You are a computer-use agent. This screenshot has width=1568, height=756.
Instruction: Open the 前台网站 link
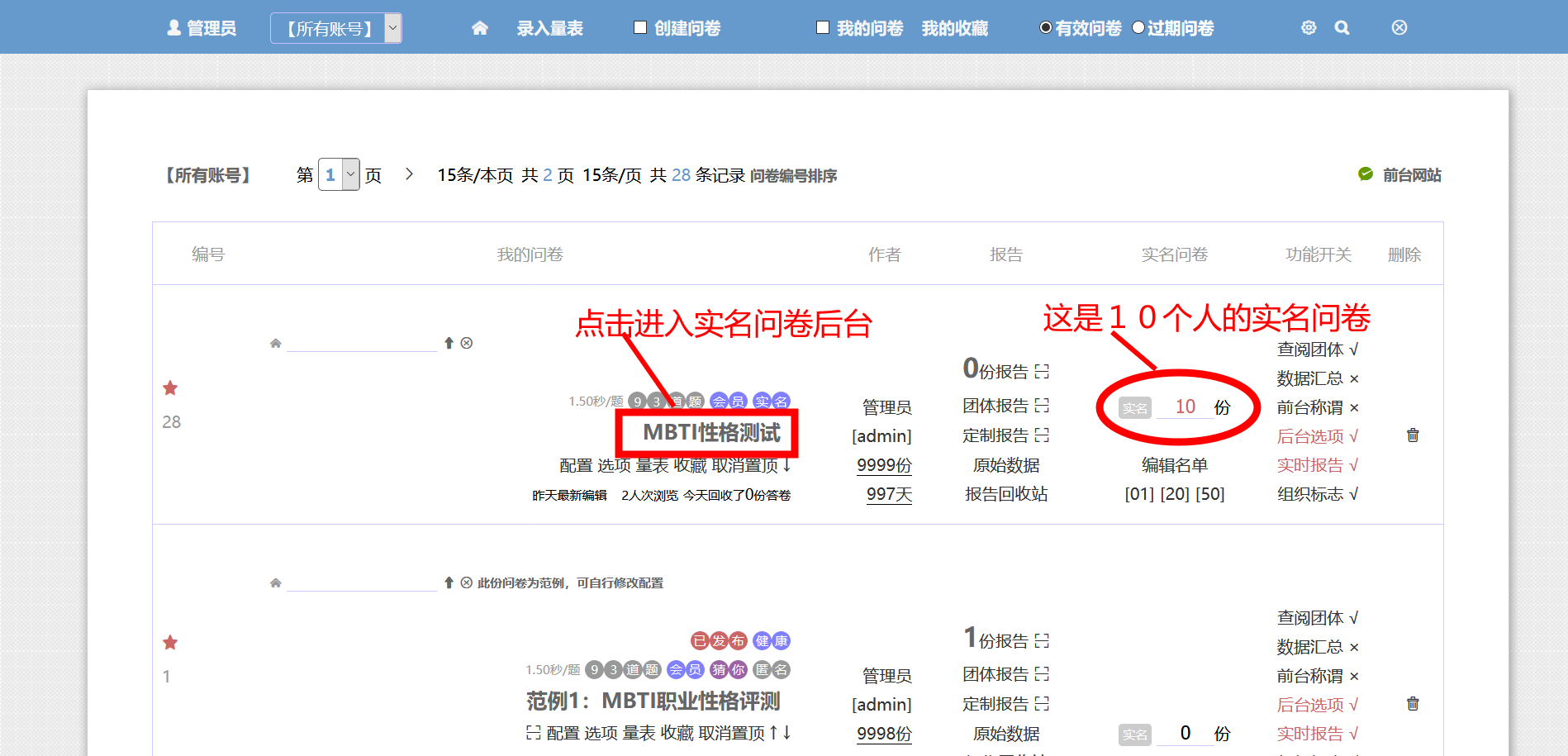coord(1412,175)
